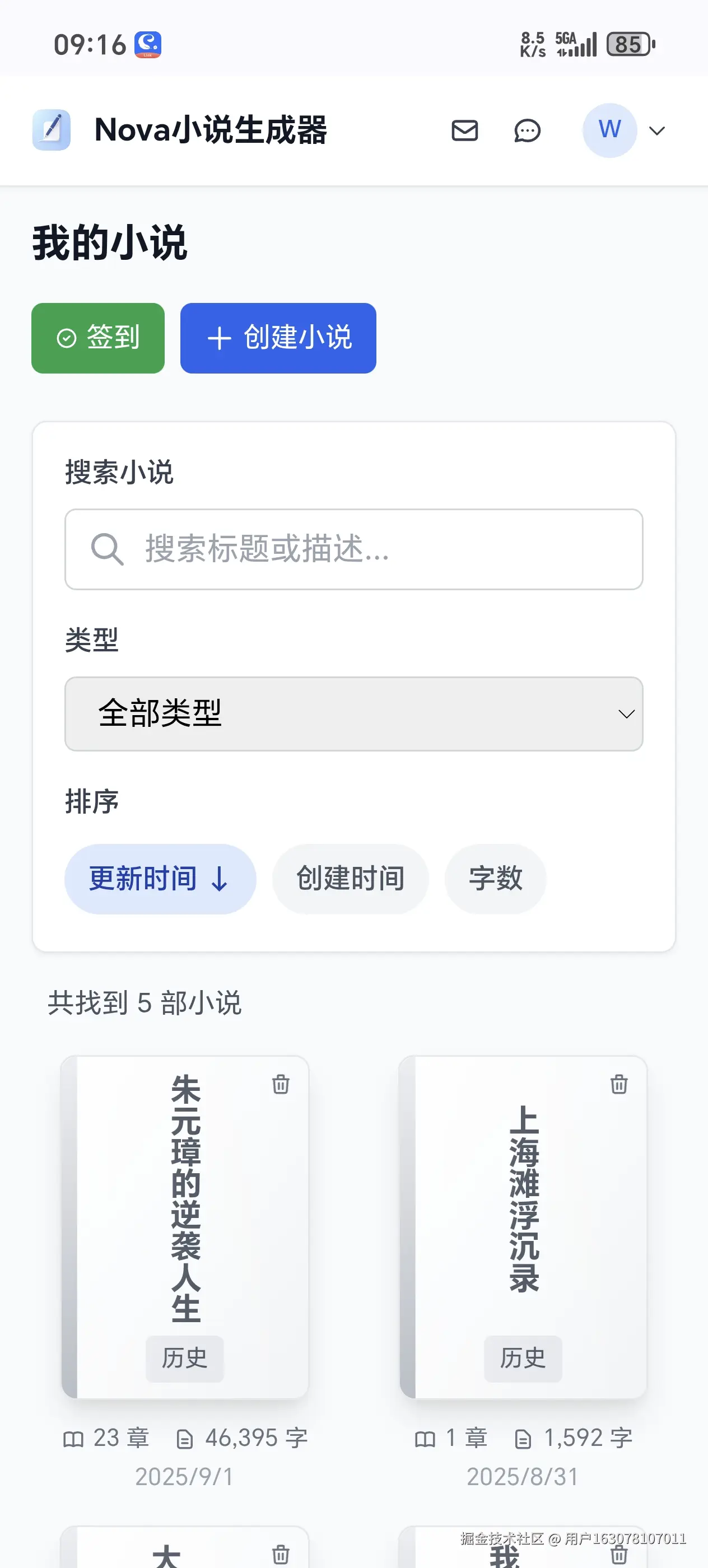708x1568 pixels.
Task: Open the 全部类型 type dropdown
Action: [x=353, y=713]
